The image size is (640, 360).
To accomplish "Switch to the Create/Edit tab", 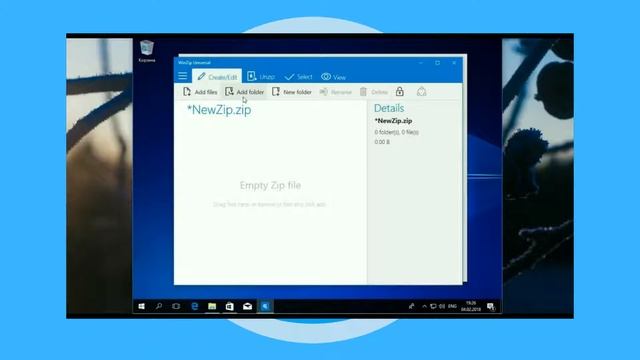I will coord(217,77).
